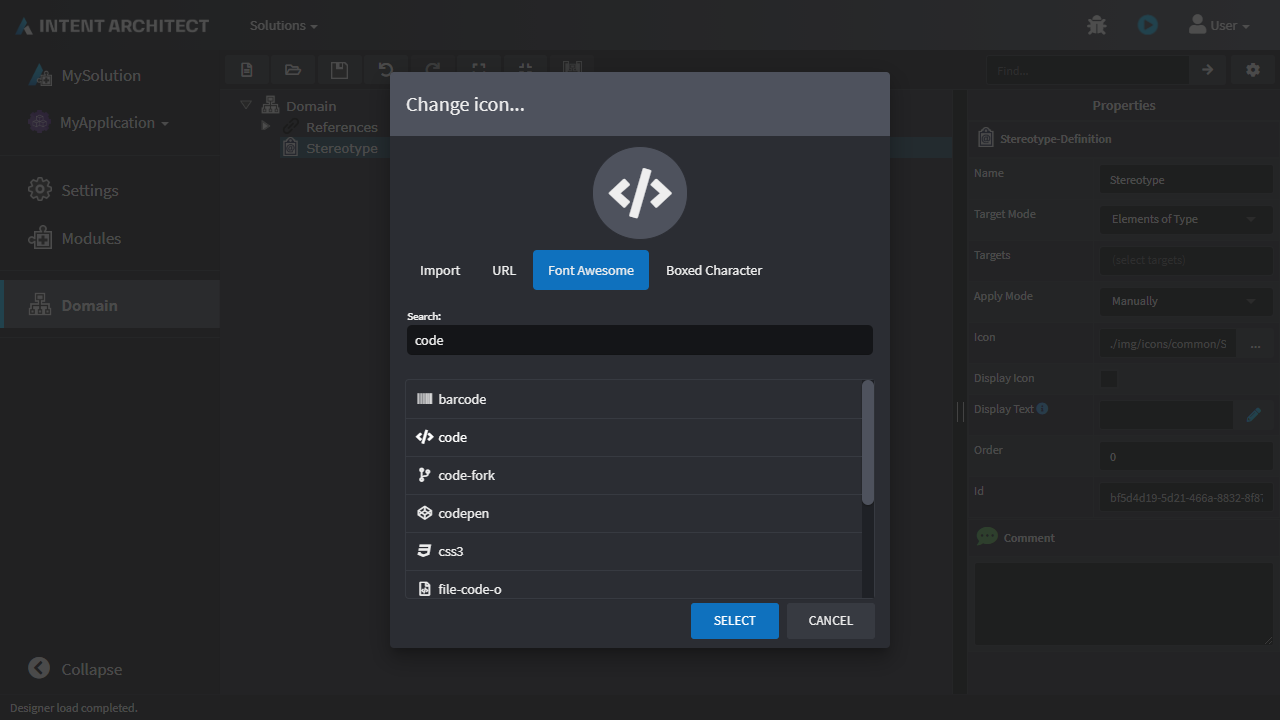The height and width of the screenshot is (720, 1280).
Task: Click the Comment text area
Action: (1124, 604)
